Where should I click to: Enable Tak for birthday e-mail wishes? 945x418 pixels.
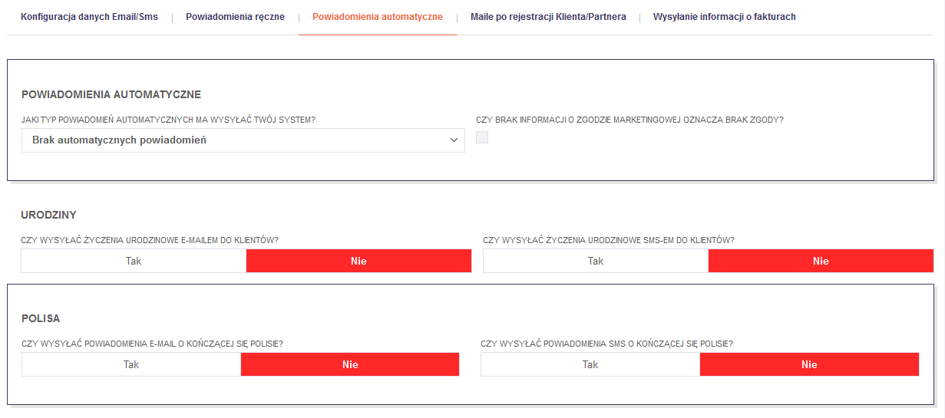pos(134,261)
